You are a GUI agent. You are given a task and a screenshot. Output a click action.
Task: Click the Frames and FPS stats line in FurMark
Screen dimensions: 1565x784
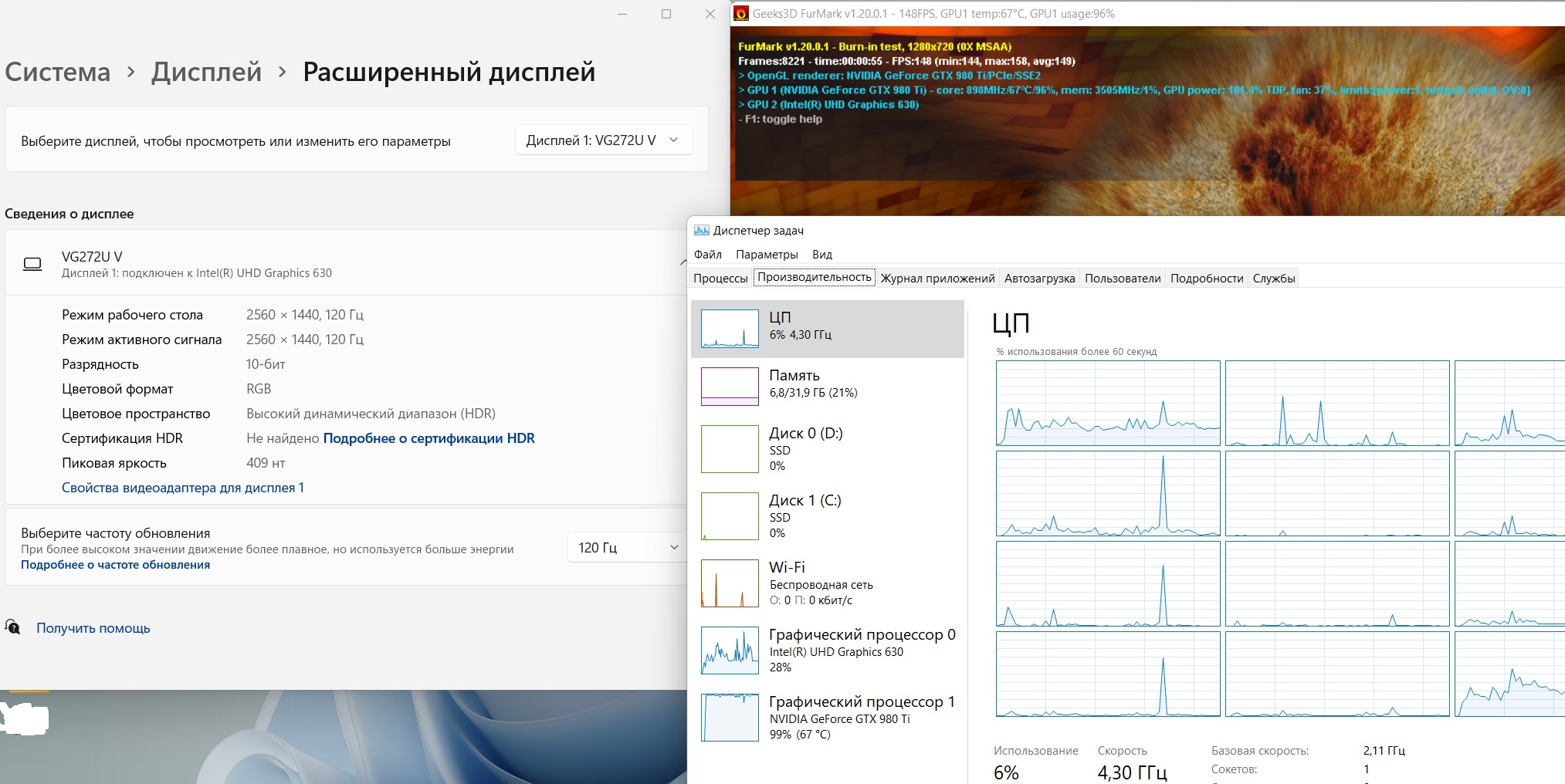906,61
